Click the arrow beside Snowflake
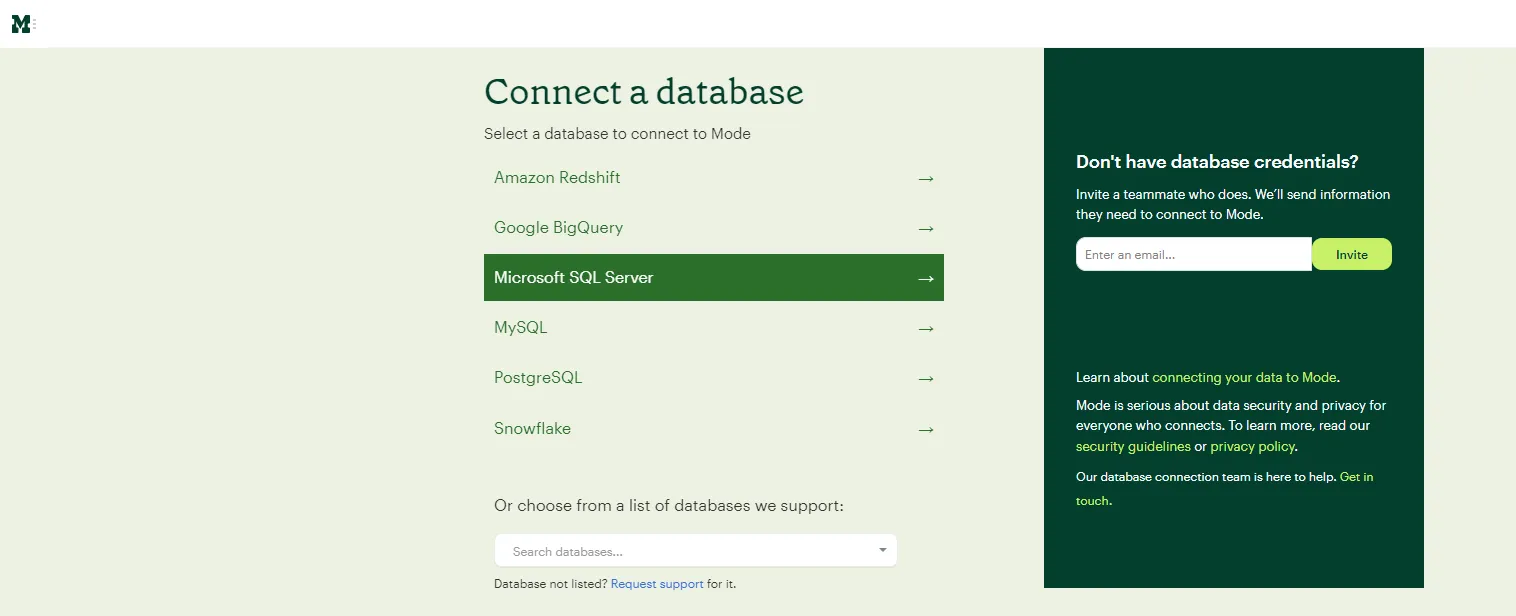This screenshot has width=1516, height=616. (x=925, y=429)
